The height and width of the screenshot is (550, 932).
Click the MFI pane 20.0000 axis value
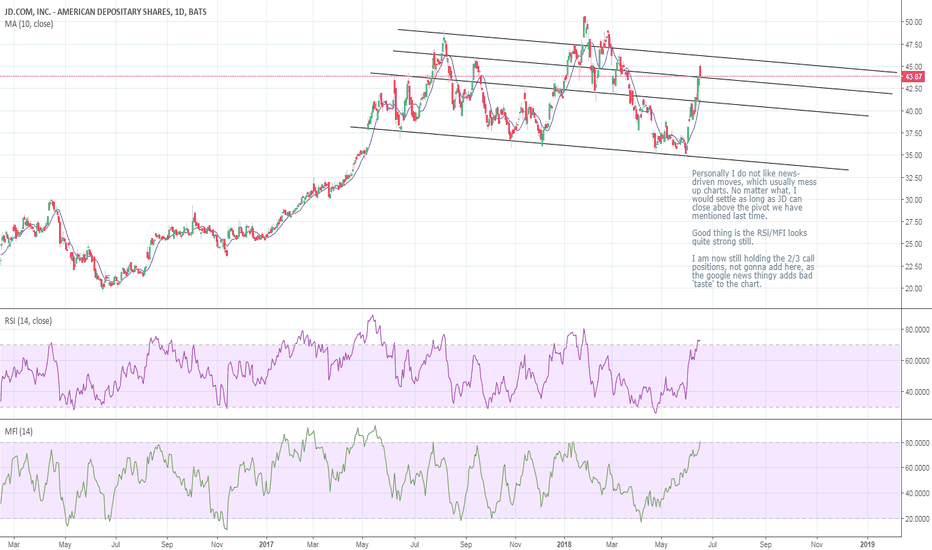click(x=917, y=518)
